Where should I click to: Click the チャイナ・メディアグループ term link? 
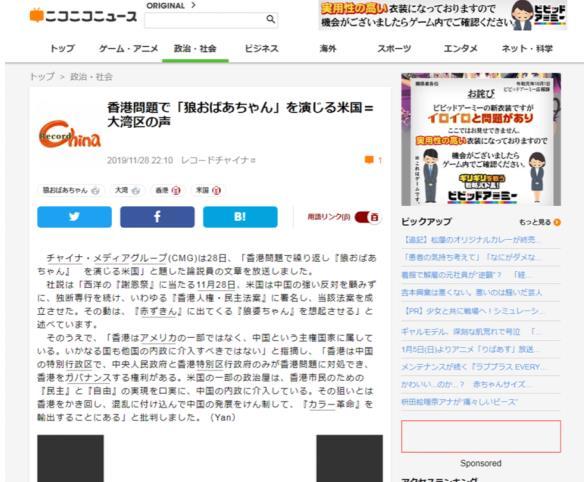tap(107, 258)
